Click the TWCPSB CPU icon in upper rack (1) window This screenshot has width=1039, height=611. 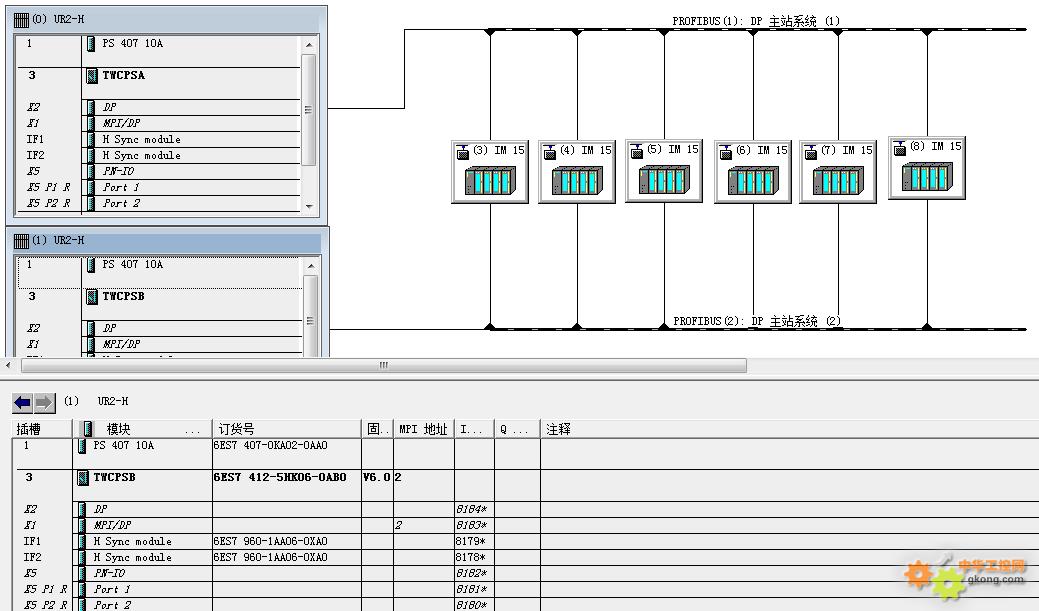pyautogui.click(x=92, y=296)
